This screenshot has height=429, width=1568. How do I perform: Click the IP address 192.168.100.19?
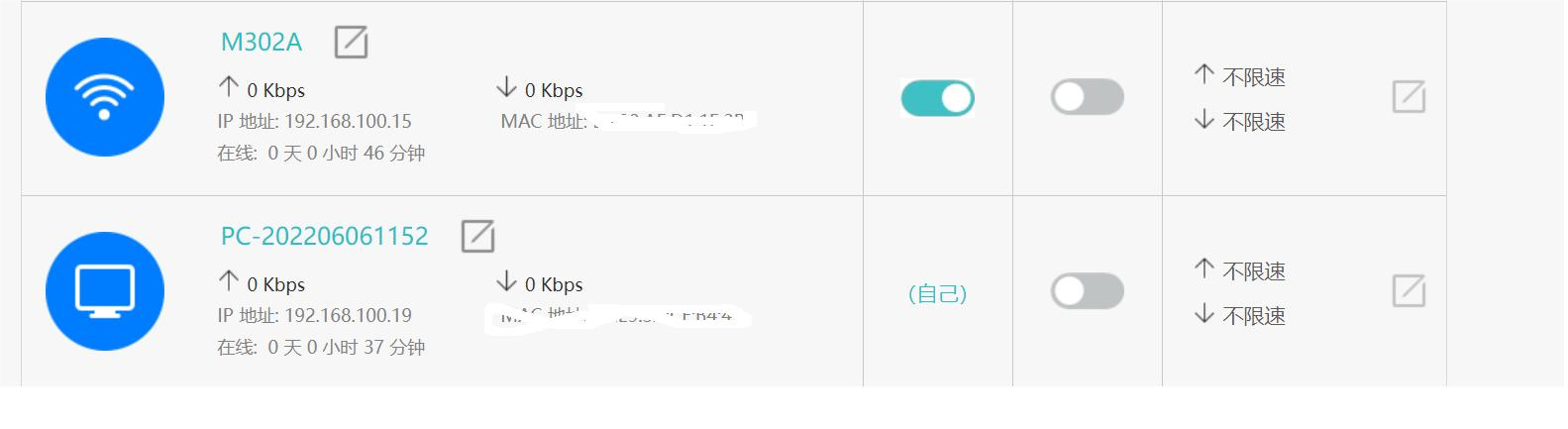(x=348, y=315)
